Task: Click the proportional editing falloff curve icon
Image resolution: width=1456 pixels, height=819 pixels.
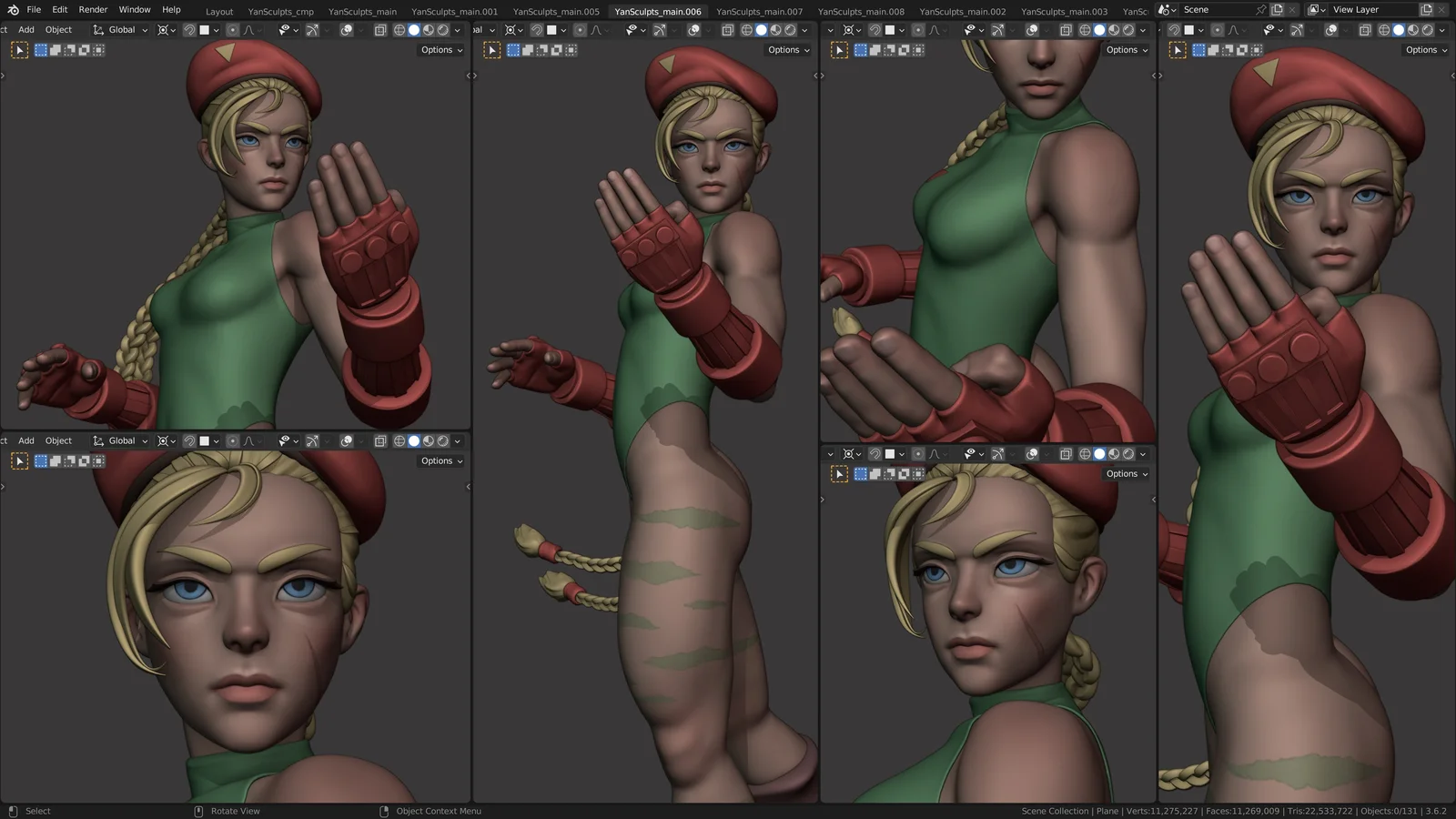Action: pyautogui.click(x=249, y=29)
